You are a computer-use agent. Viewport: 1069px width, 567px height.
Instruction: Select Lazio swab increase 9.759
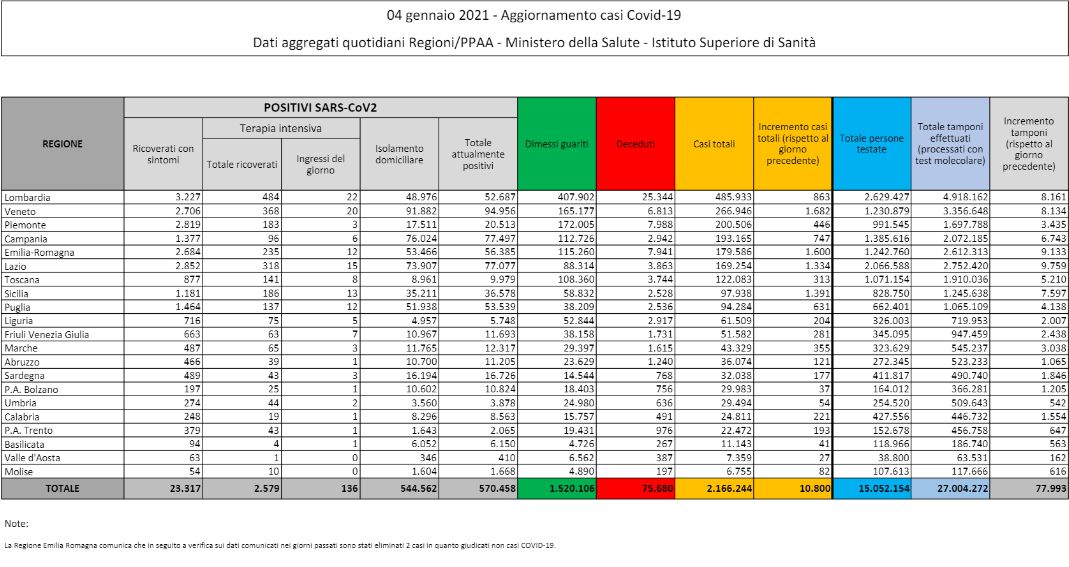point(1053,266)
